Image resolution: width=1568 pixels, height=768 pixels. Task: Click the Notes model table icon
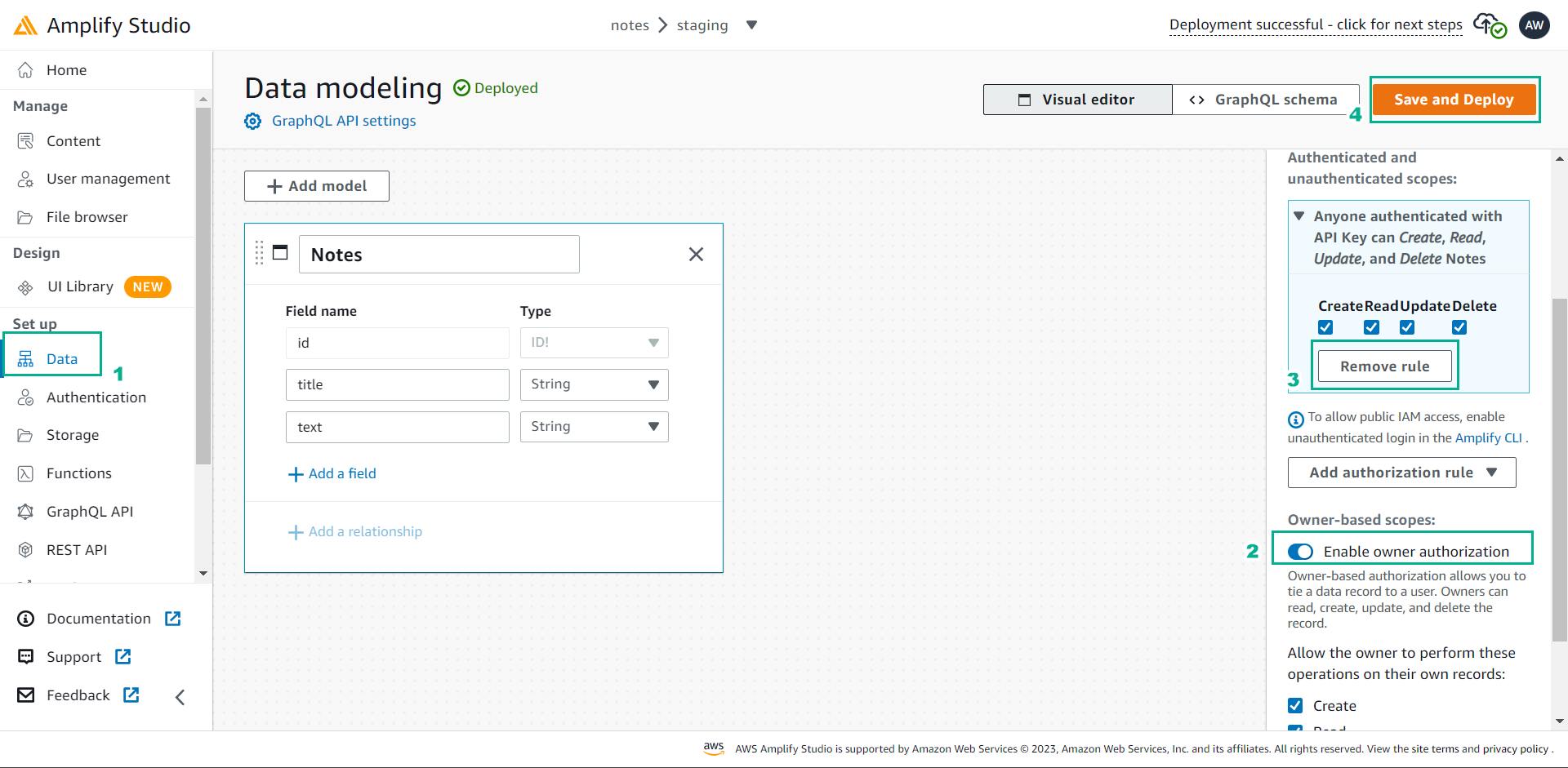[x=280, y=252]
